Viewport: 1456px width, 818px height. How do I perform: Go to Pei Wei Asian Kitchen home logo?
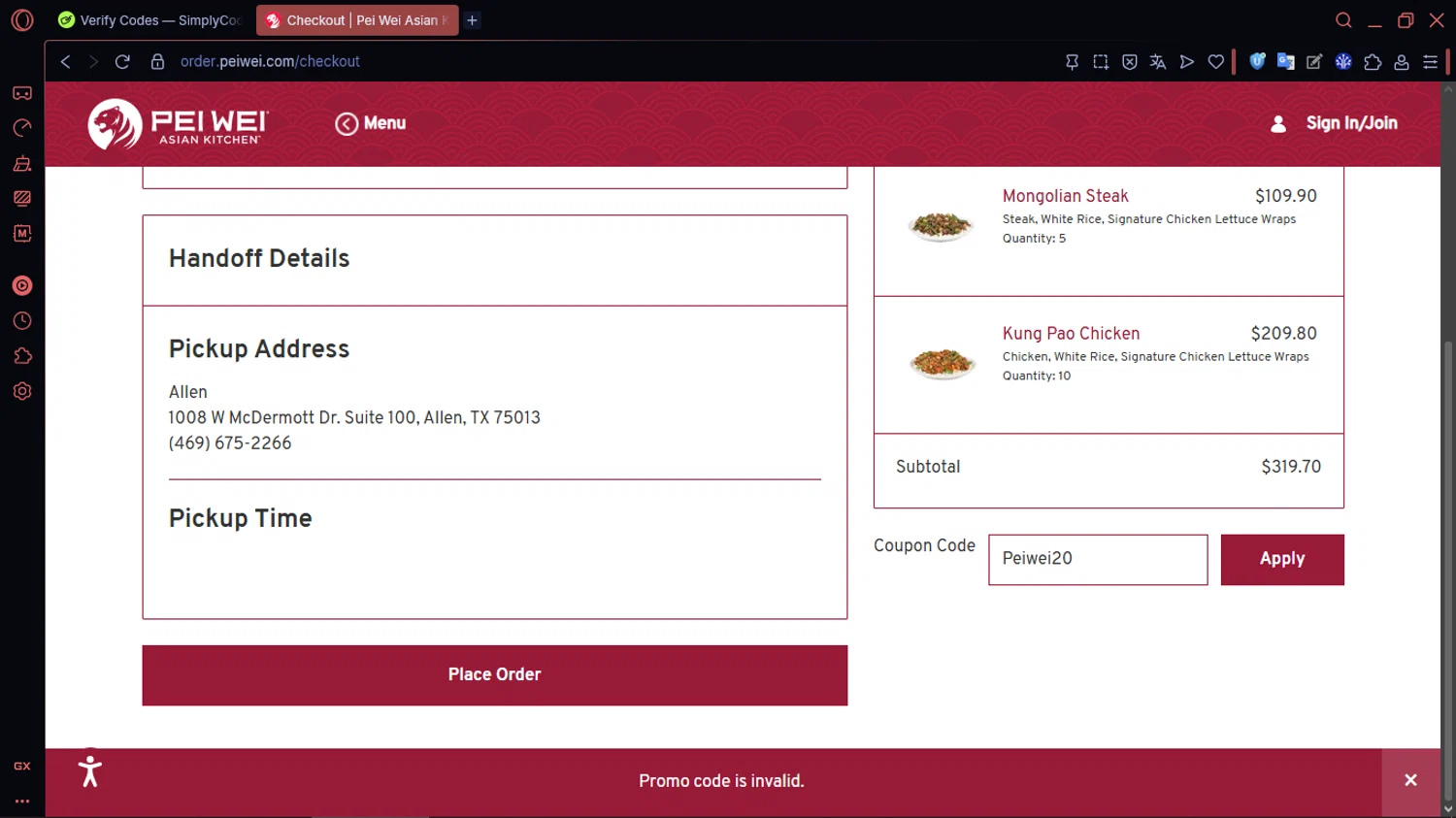tap(178, 123)
